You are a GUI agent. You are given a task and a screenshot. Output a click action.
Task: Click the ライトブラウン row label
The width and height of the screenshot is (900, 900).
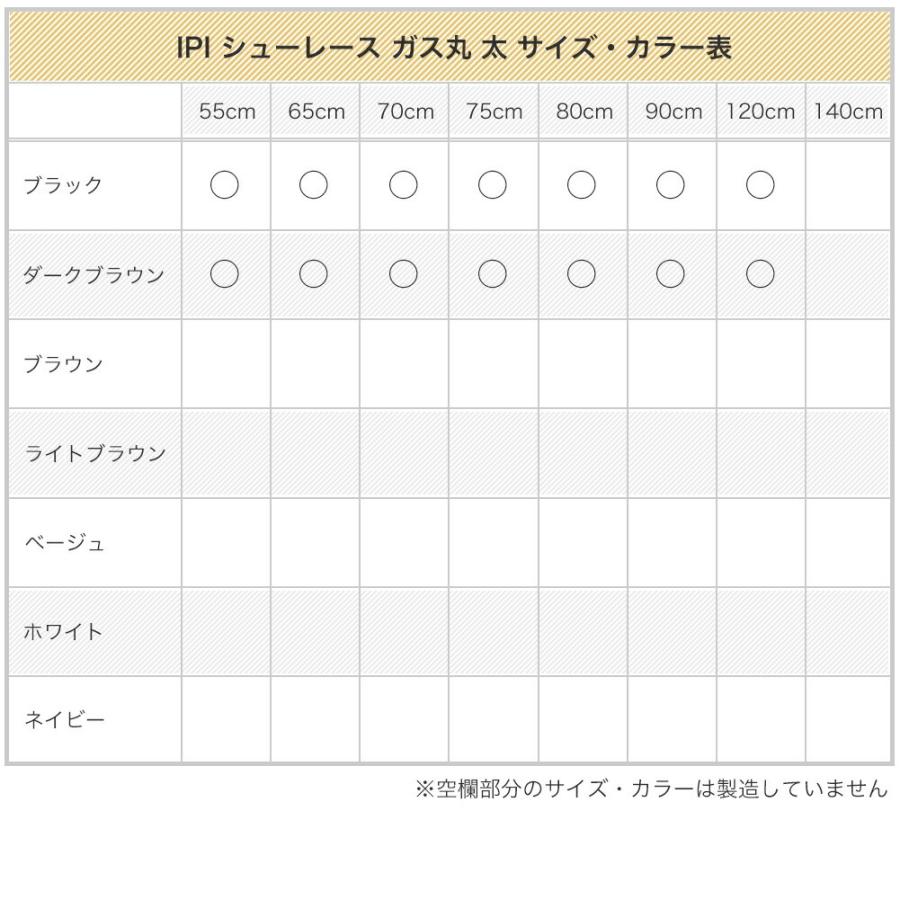pos(93,453)
